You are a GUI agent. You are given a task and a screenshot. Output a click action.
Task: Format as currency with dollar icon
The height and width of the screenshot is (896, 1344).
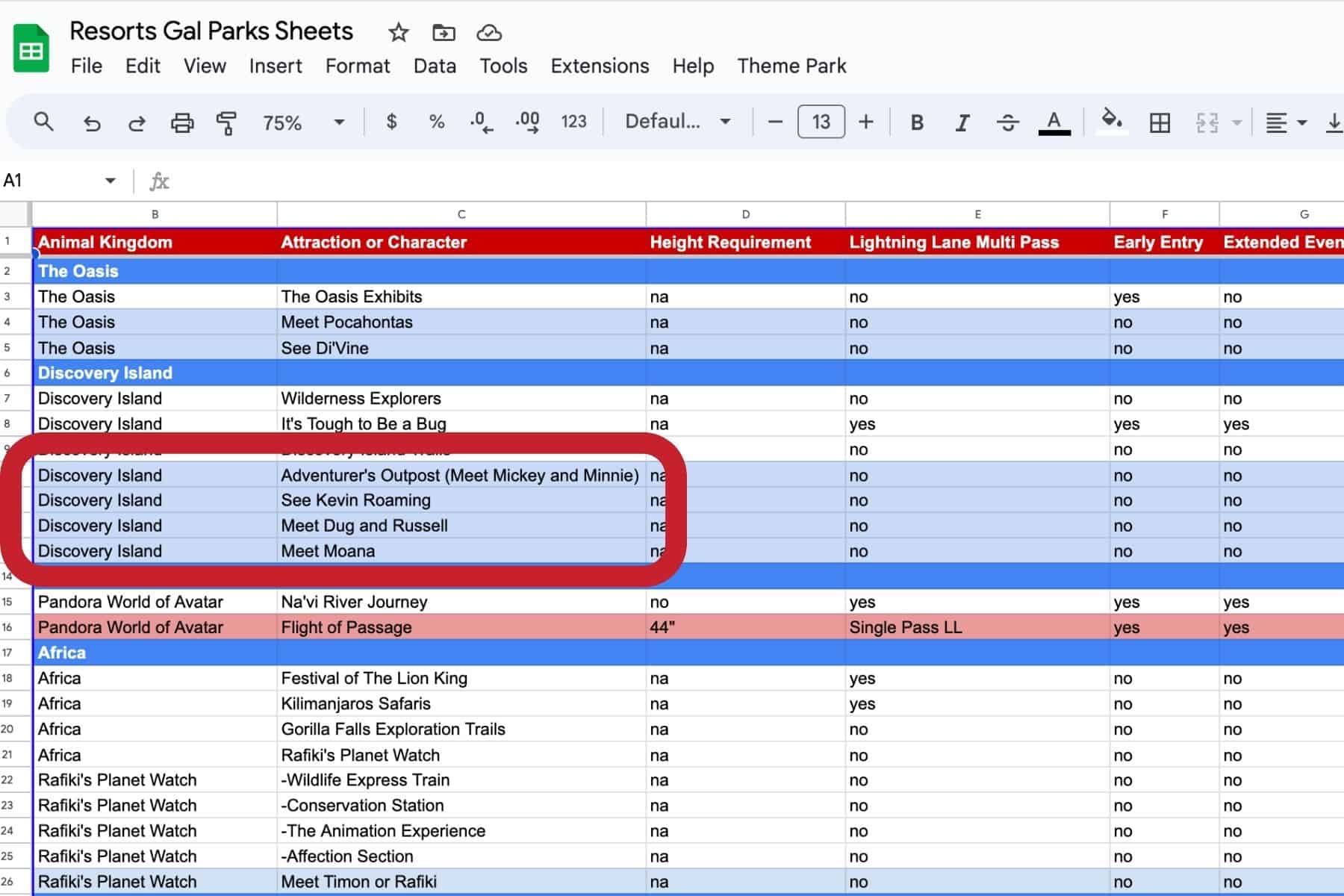pos(391,122)
